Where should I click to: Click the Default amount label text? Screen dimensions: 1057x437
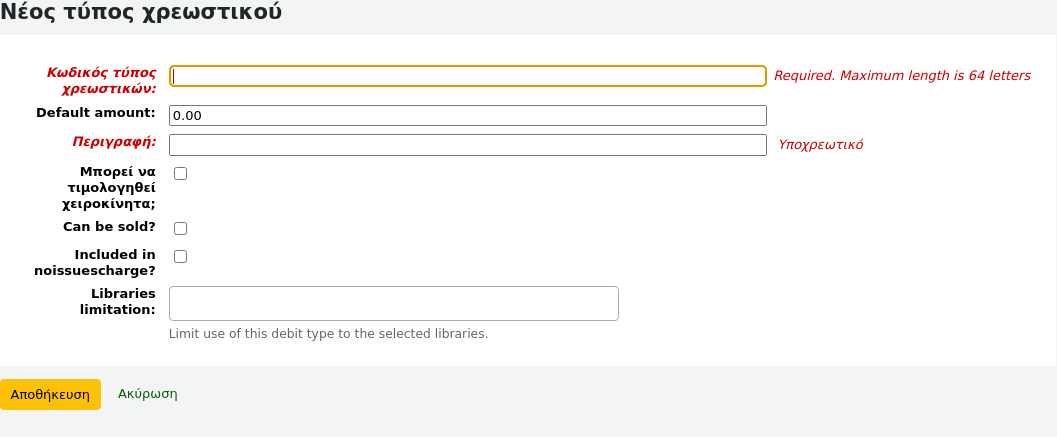pyautogui.click(x=95, y=113)
